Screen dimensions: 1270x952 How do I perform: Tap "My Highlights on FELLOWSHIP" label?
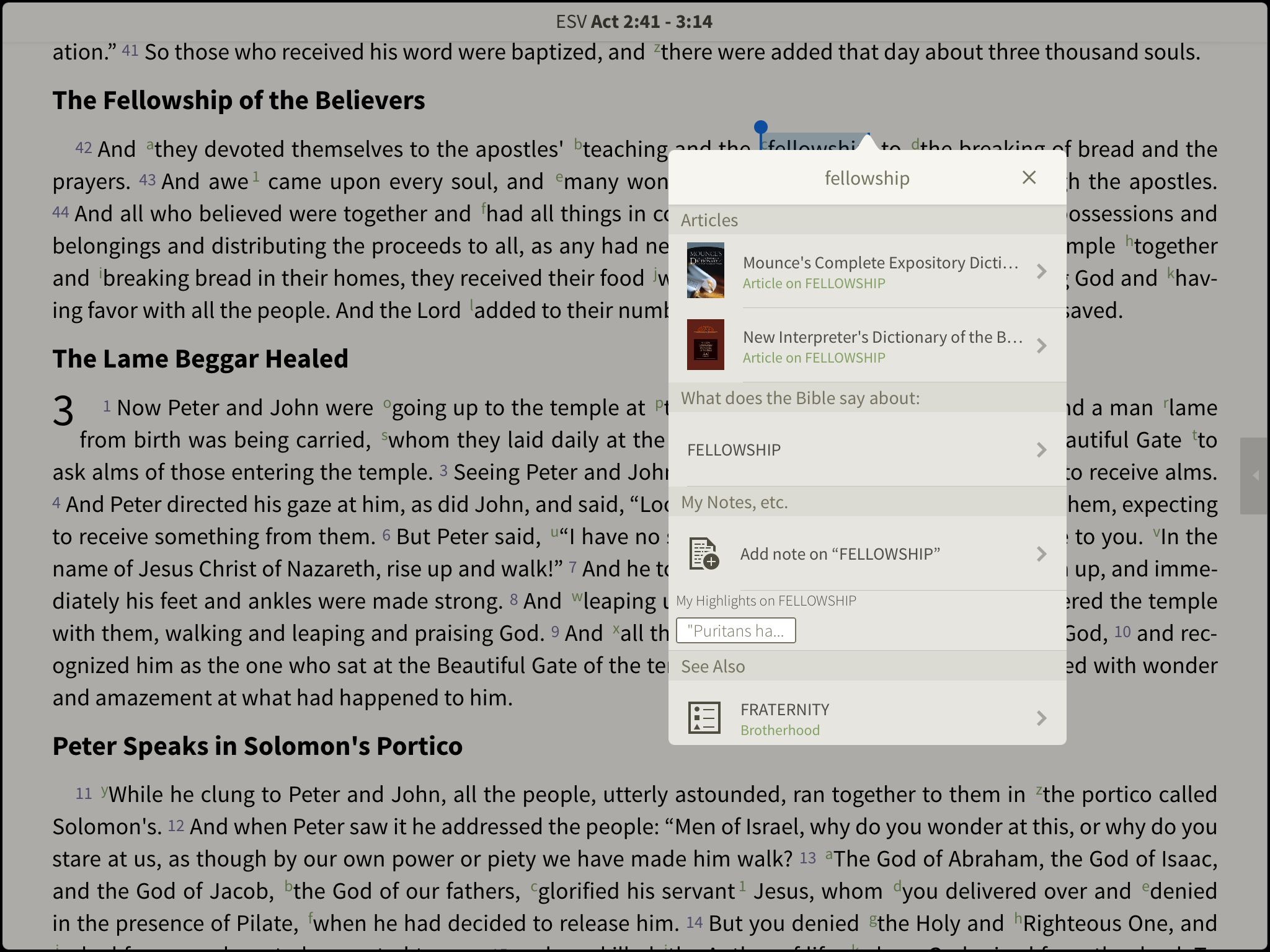click(x=766, y=601)
